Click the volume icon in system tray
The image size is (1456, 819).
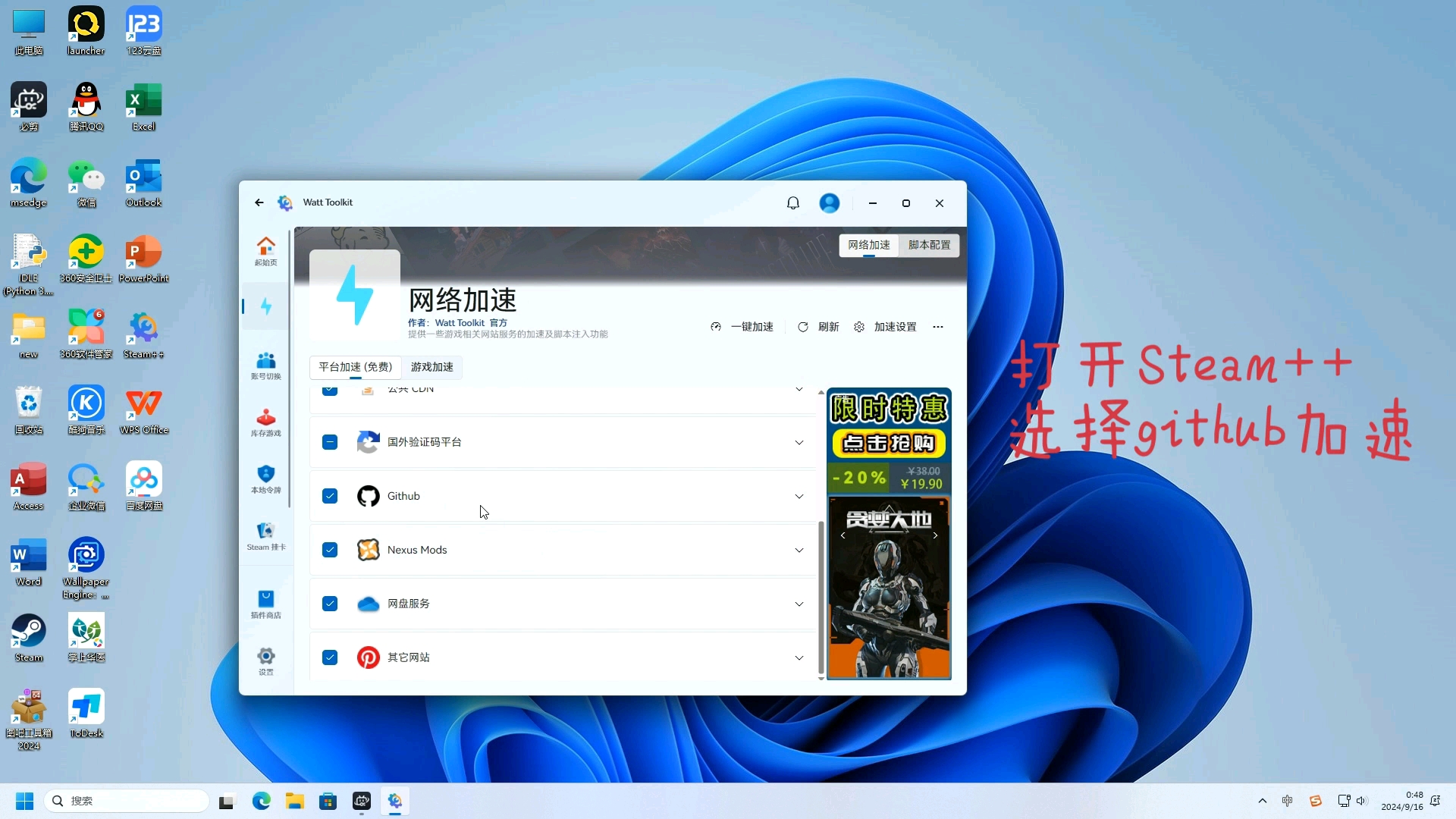click(1361, 801)
